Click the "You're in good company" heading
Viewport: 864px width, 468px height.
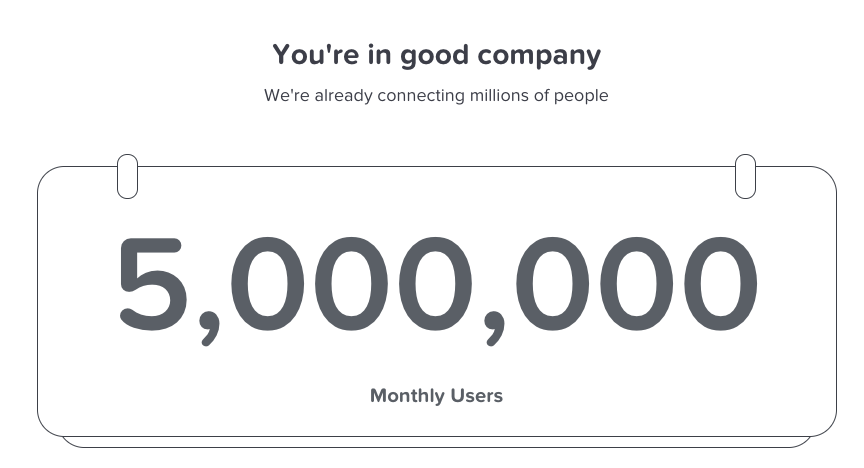pos(436,55)
